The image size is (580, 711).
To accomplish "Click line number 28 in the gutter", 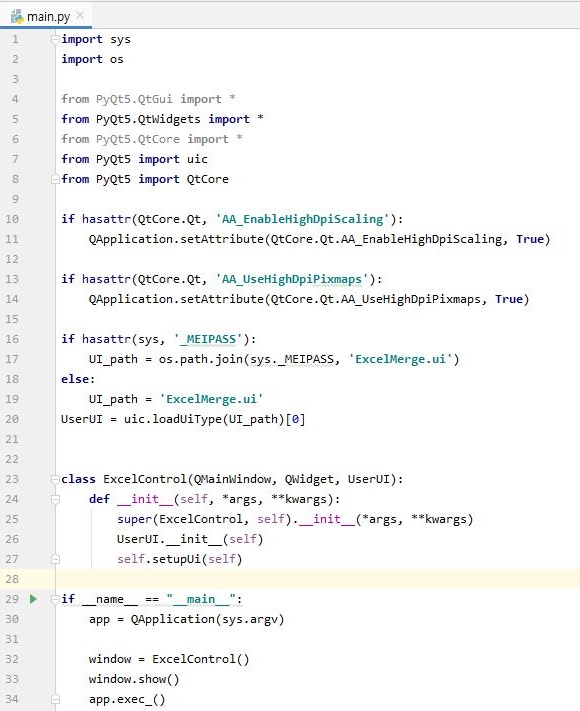I will 12,579.
